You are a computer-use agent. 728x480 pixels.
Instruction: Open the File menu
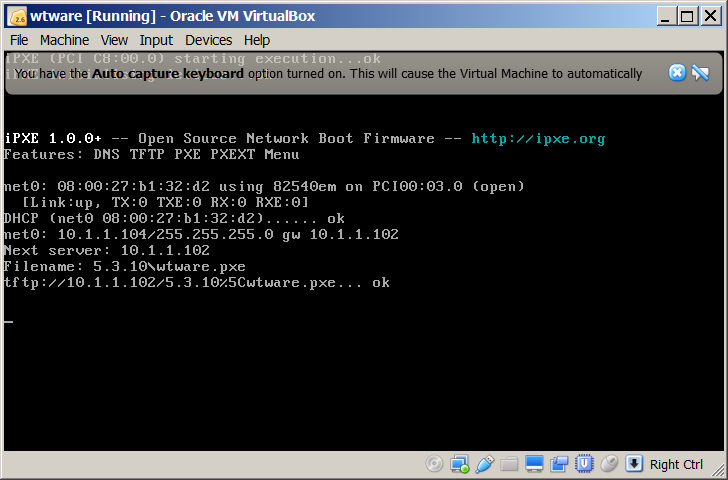(19, 40)
